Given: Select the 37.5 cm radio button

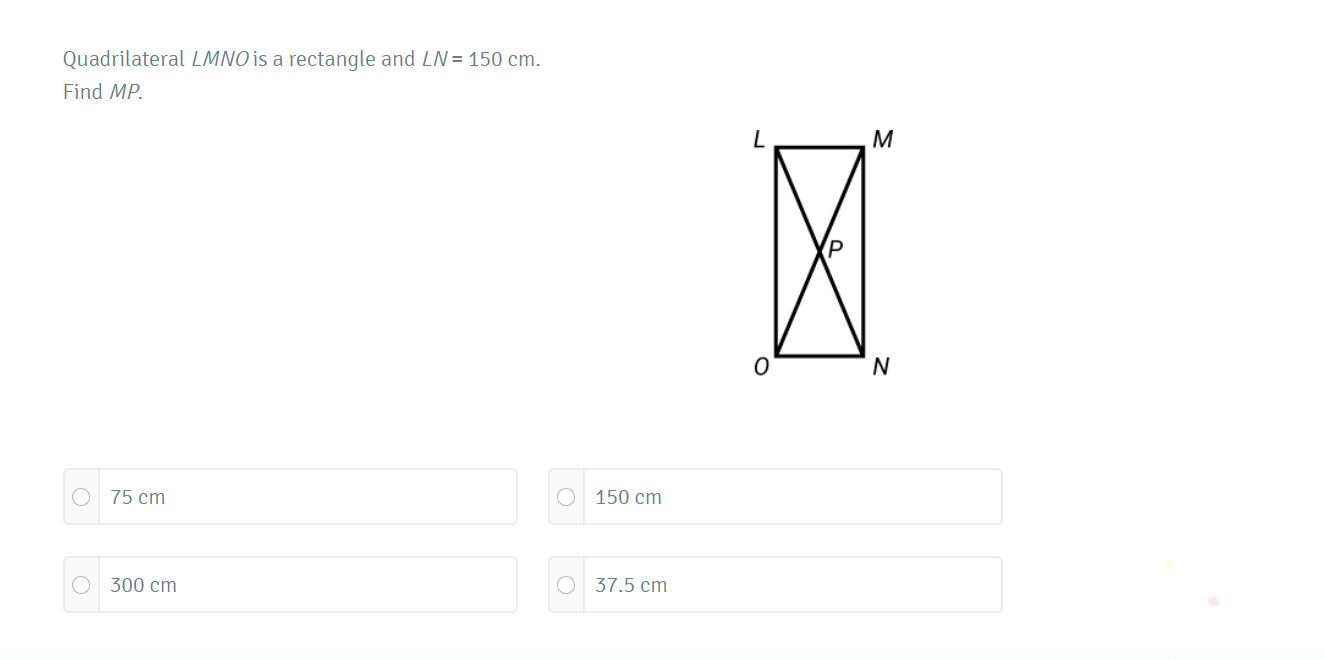Looking at the screenshot, I should [x=566, y=584].
